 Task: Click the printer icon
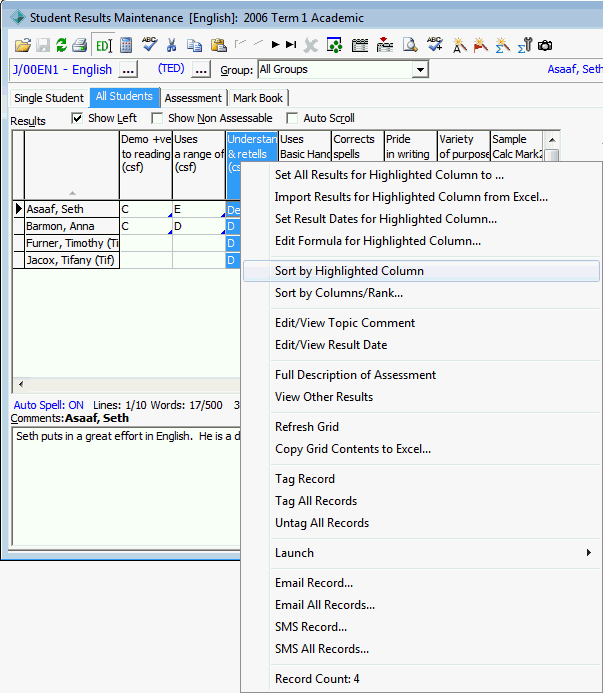(x=80, y=45)
